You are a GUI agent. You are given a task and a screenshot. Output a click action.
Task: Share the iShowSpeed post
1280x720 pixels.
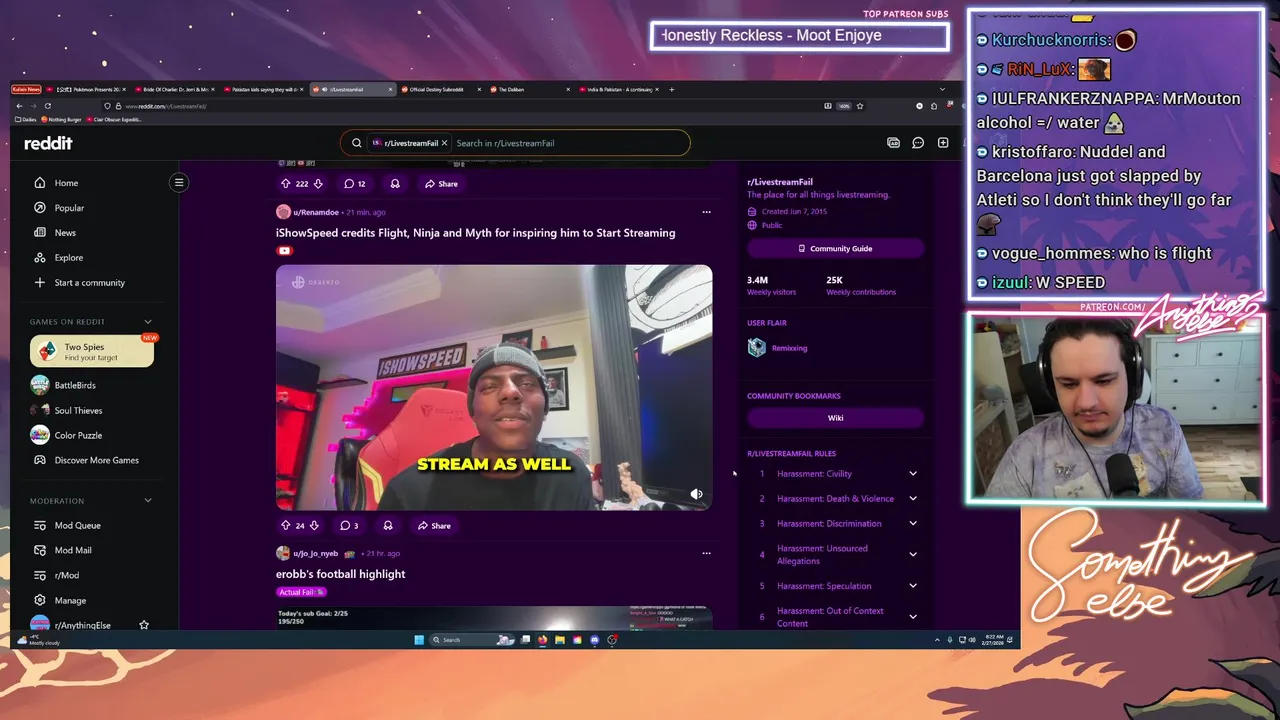(434, 526)
